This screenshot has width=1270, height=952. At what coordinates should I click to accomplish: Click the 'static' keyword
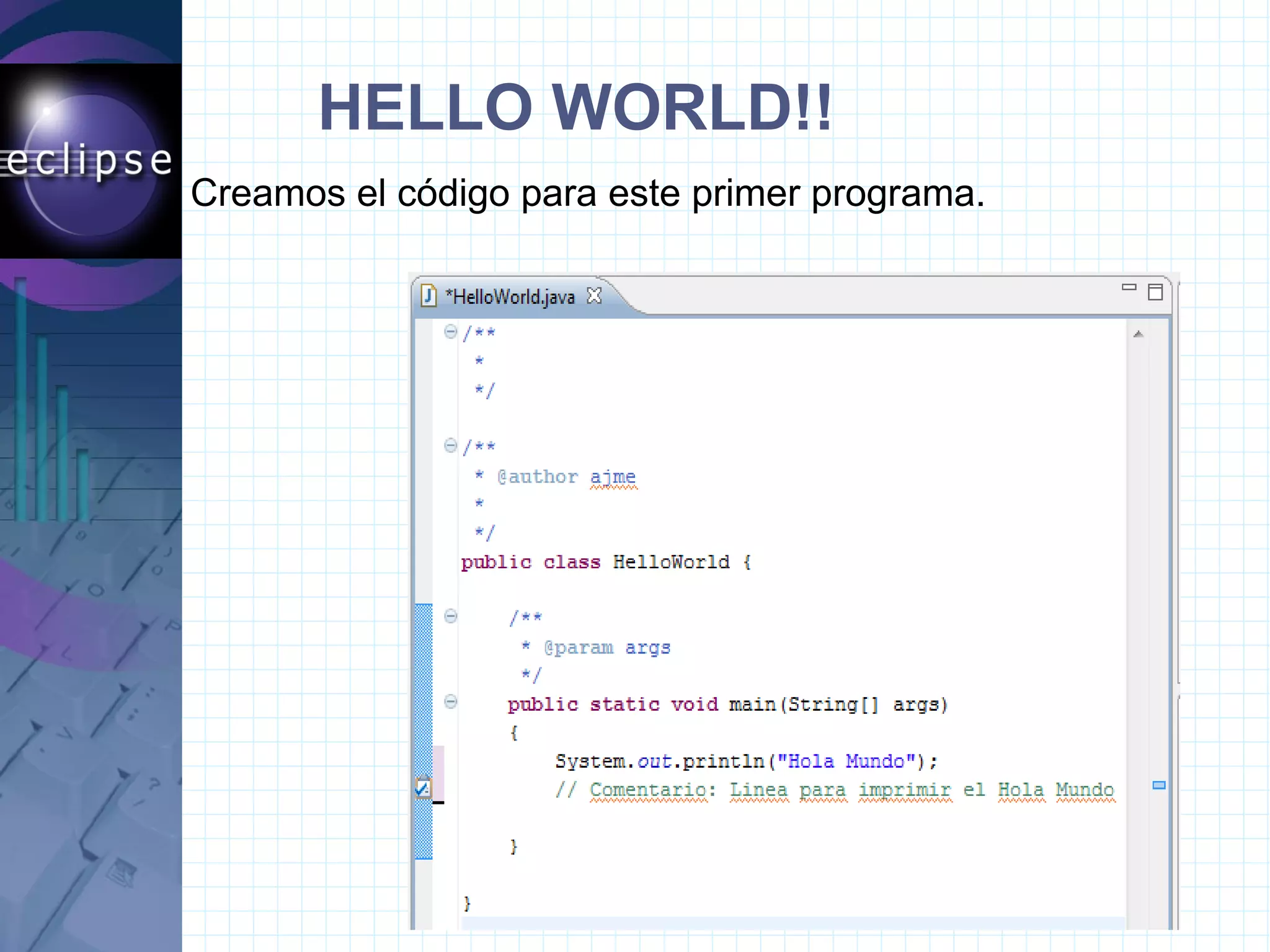pyautogui.click(x=624, y=705)
